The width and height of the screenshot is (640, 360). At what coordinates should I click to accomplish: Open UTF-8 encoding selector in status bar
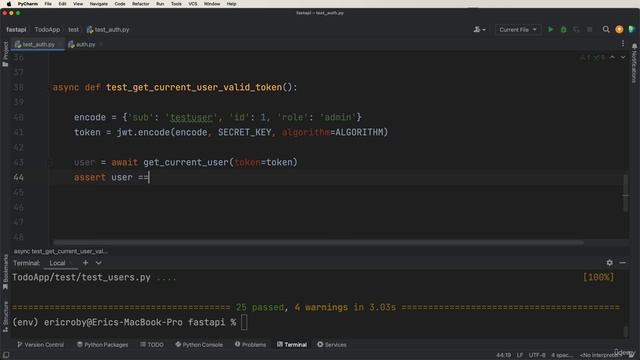537,355
